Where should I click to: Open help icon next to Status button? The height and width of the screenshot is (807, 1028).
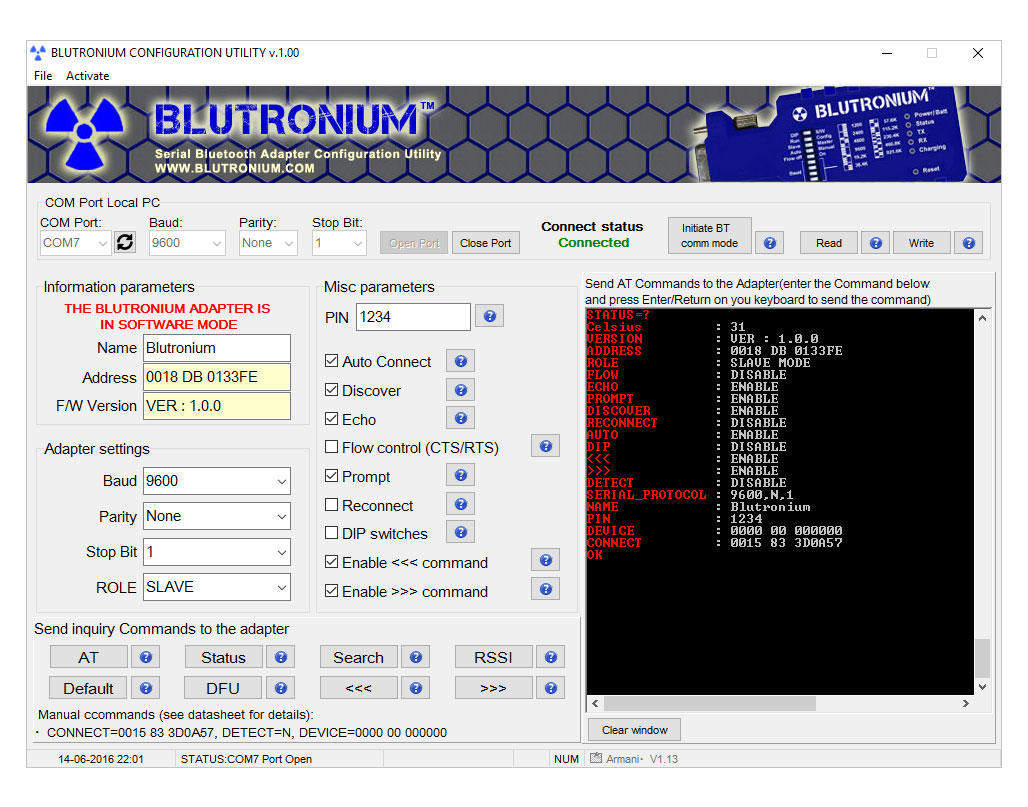[x=281, y=657]
